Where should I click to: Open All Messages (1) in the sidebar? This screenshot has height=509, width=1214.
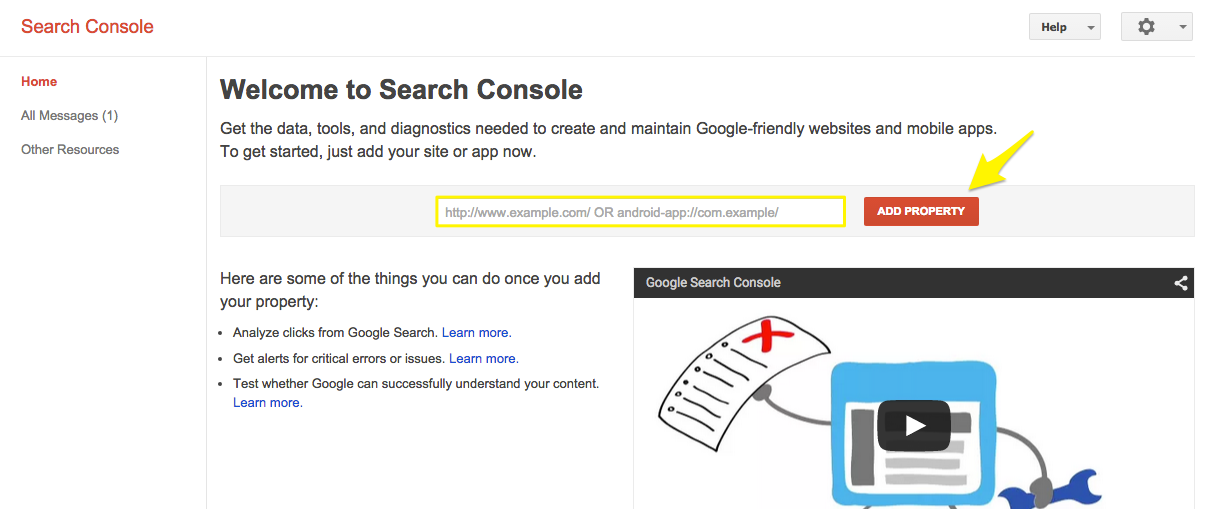click(x=69, y=116)
